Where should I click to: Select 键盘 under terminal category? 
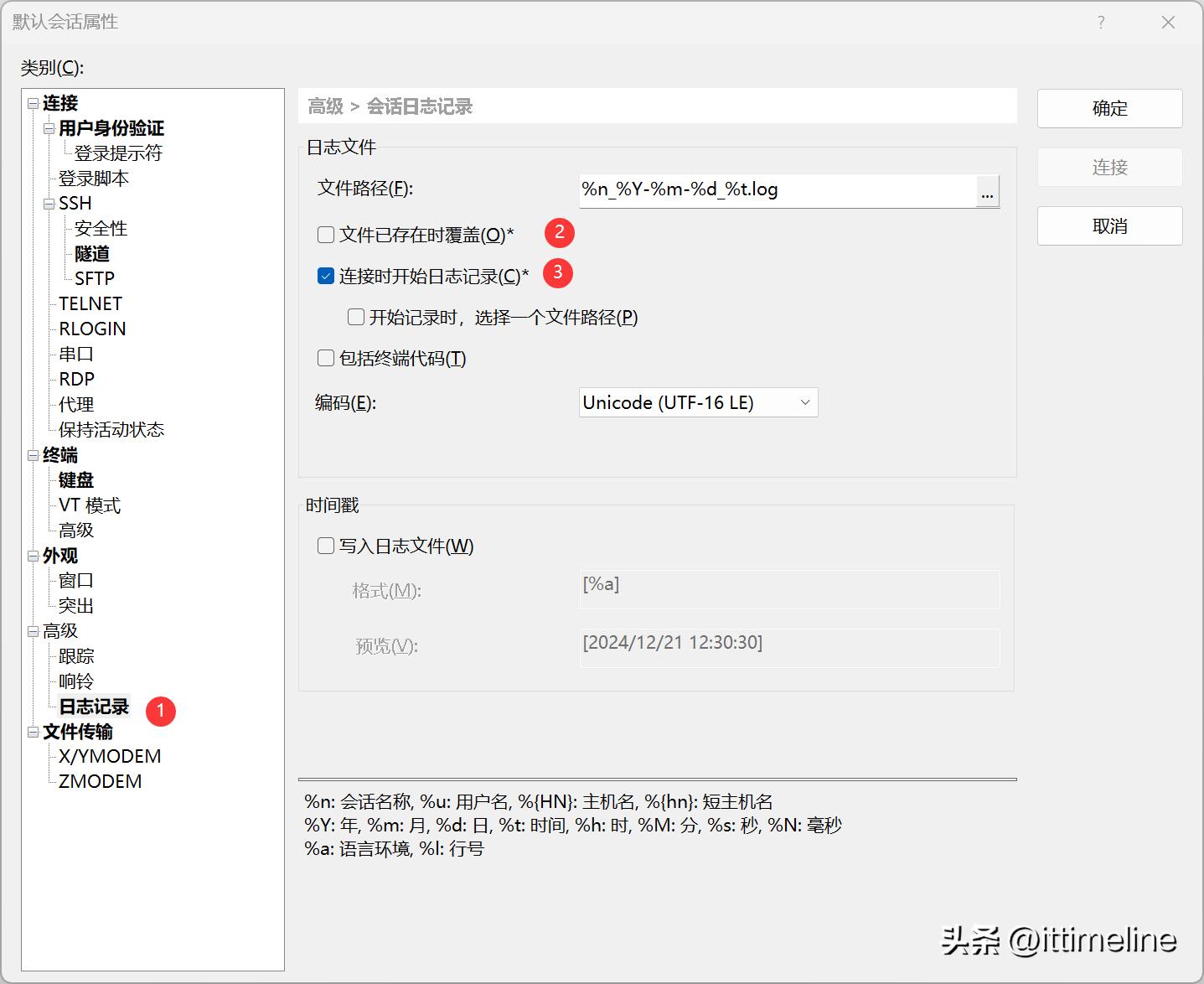point(76,480)
